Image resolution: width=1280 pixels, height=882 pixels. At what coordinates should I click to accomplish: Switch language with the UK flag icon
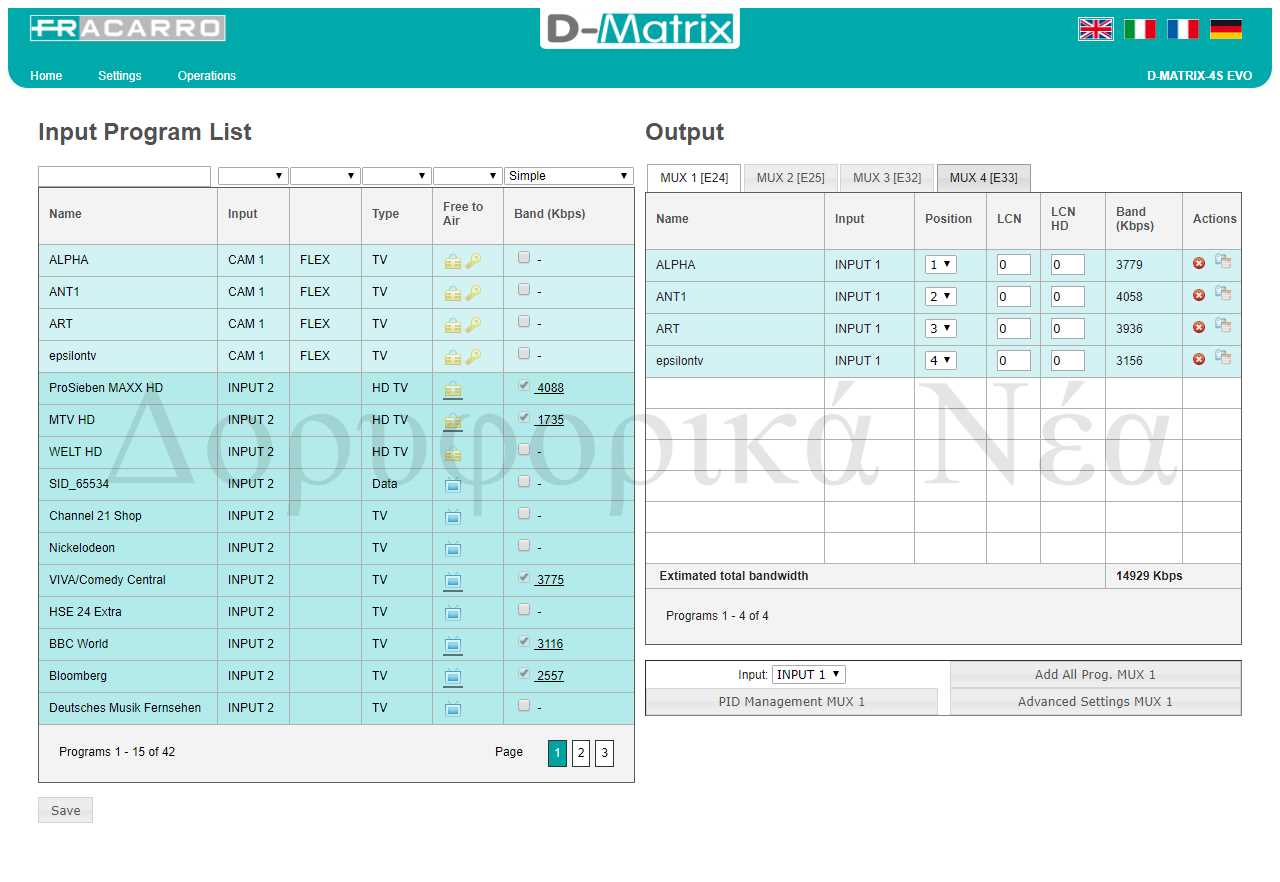[x=1096, y=29]
